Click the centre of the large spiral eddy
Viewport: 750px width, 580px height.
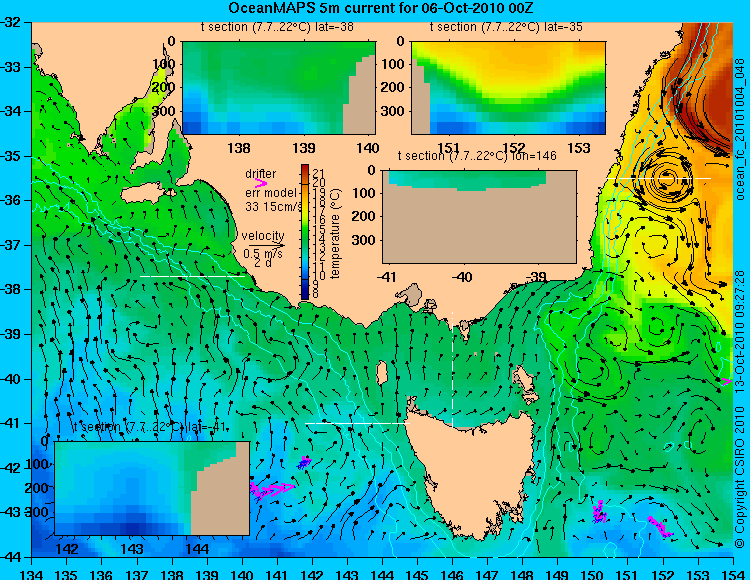point(668,179)
